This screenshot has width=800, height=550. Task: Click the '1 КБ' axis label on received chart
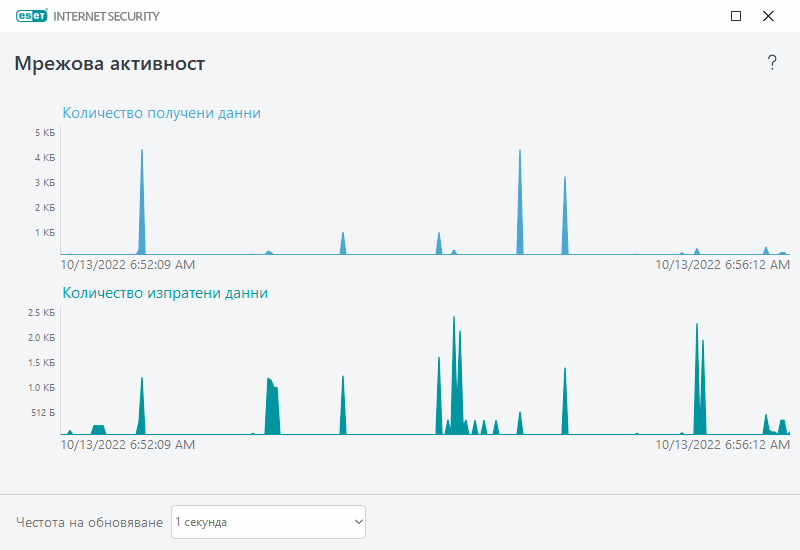click(x=45, y=233)
